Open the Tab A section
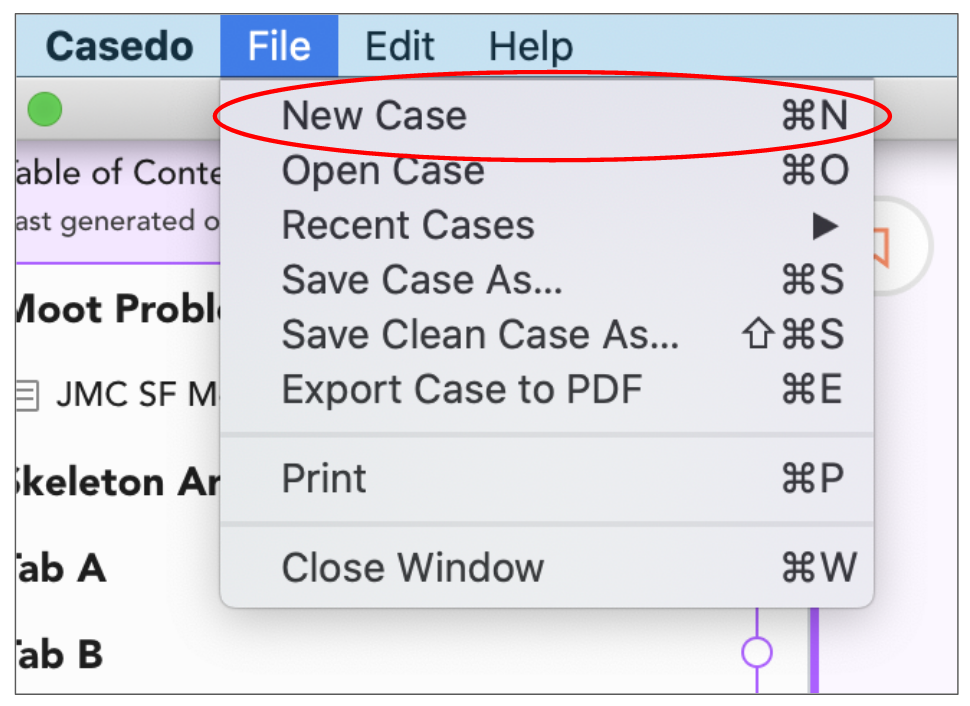The image size is (970, 706). [x=61, y=568]
